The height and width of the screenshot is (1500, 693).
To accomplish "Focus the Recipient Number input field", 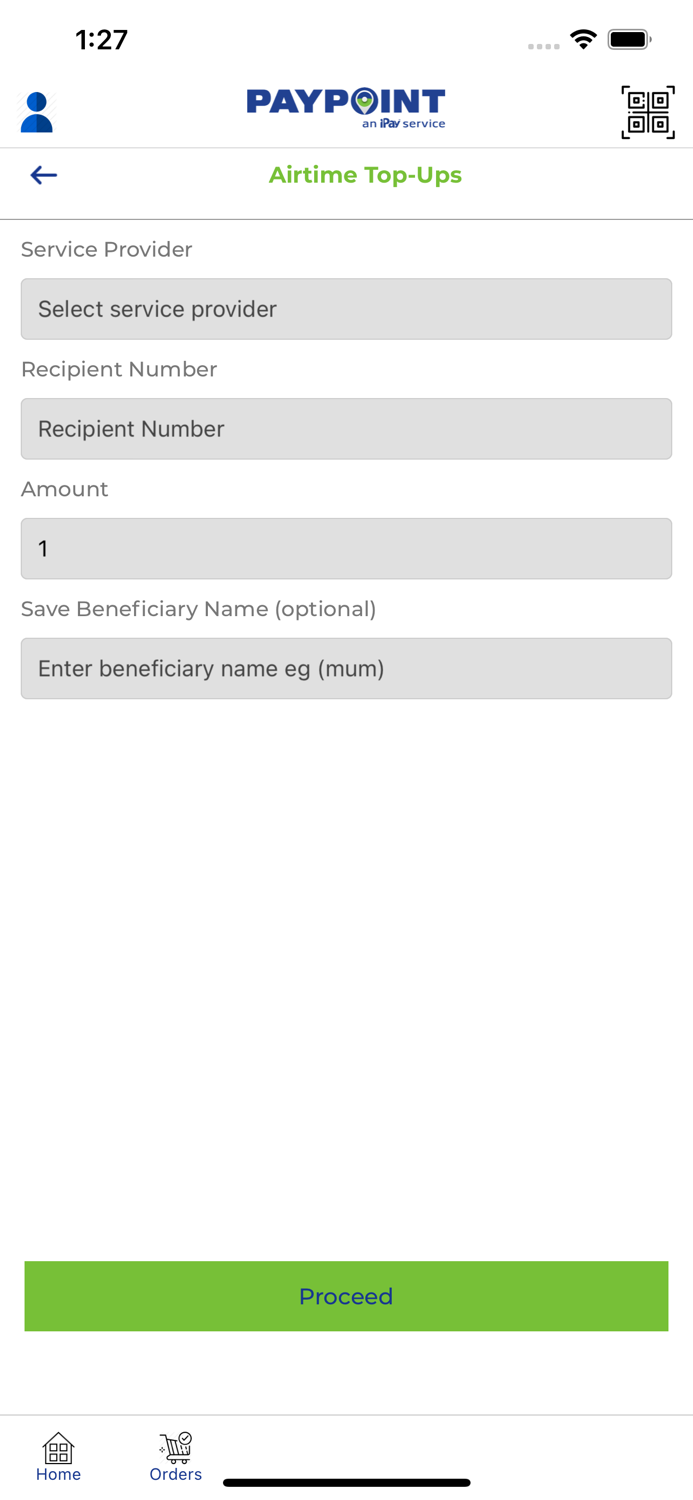I will [x=346, y=429].
